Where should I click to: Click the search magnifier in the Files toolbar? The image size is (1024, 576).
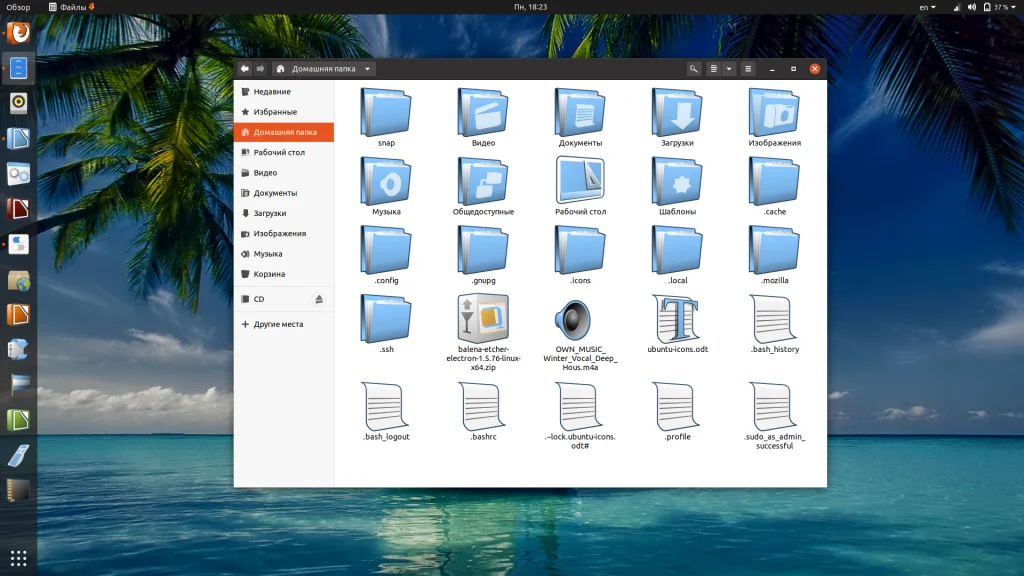pos(694,69)
